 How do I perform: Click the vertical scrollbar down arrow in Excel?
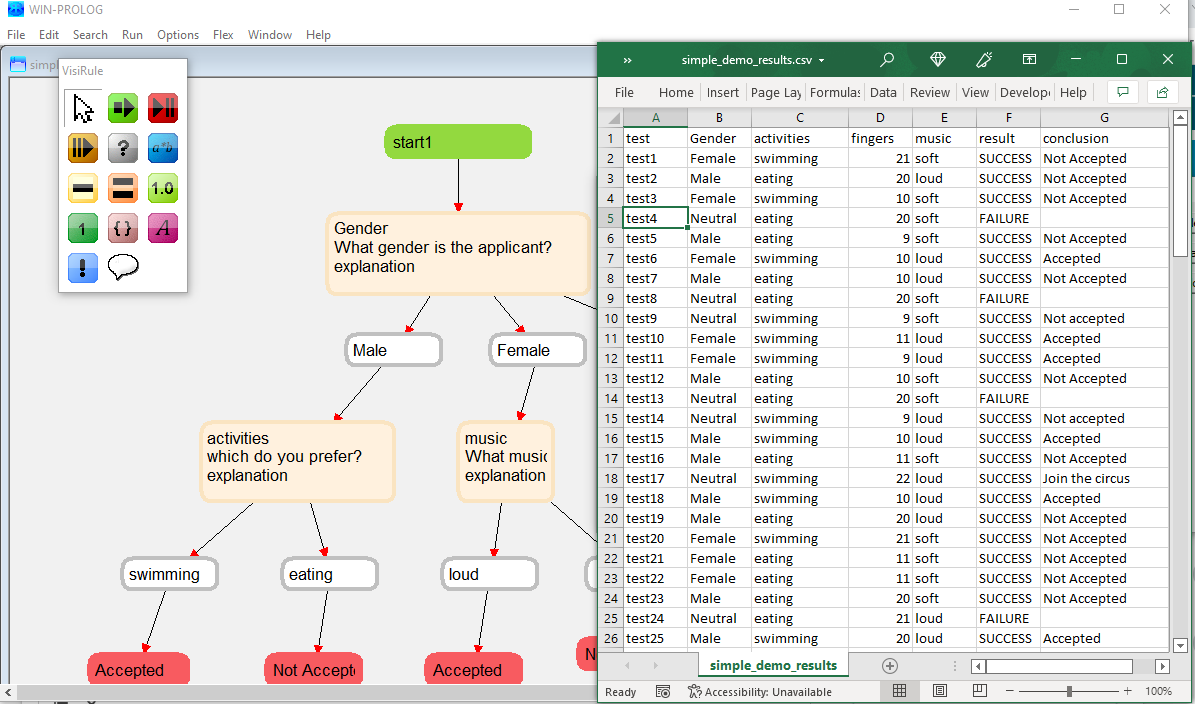click(x=1180, y=645)
